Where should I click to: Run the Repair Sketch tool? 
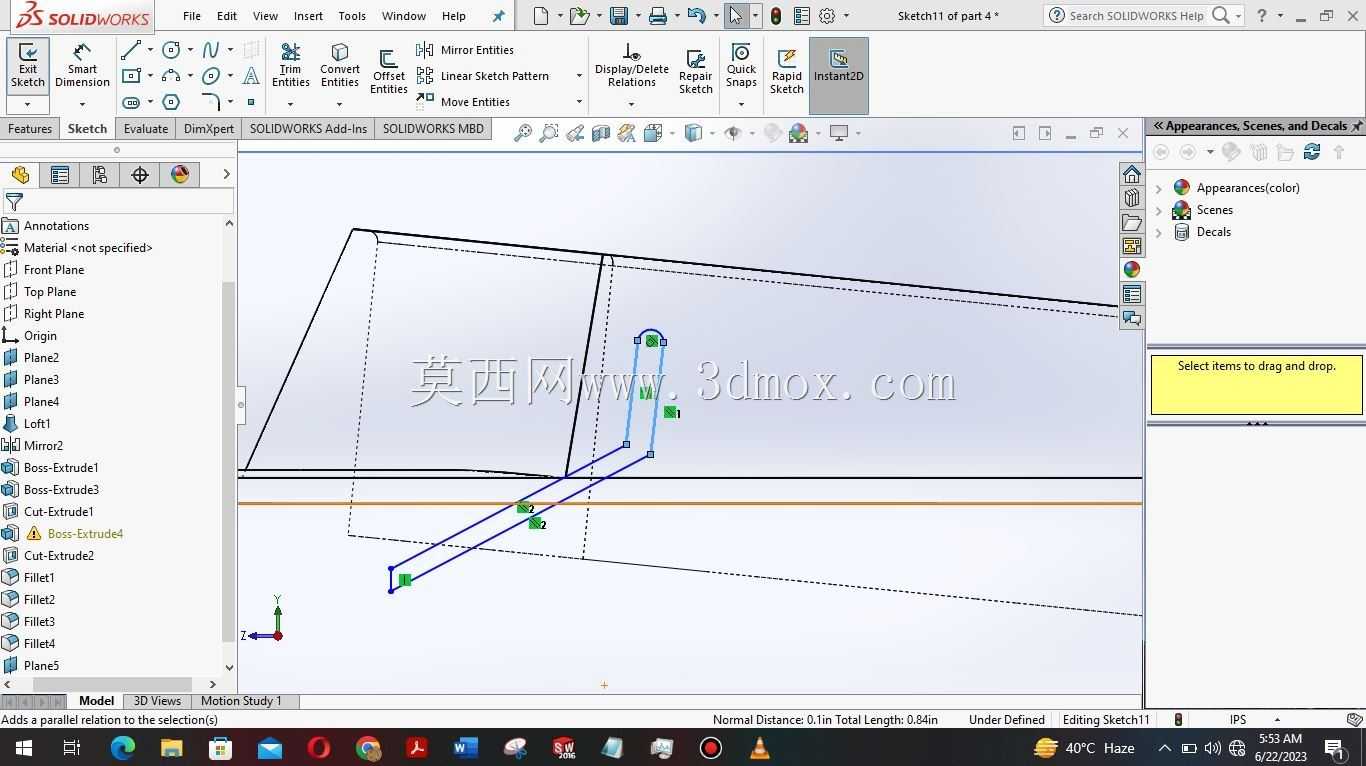(x=696, y=72)
